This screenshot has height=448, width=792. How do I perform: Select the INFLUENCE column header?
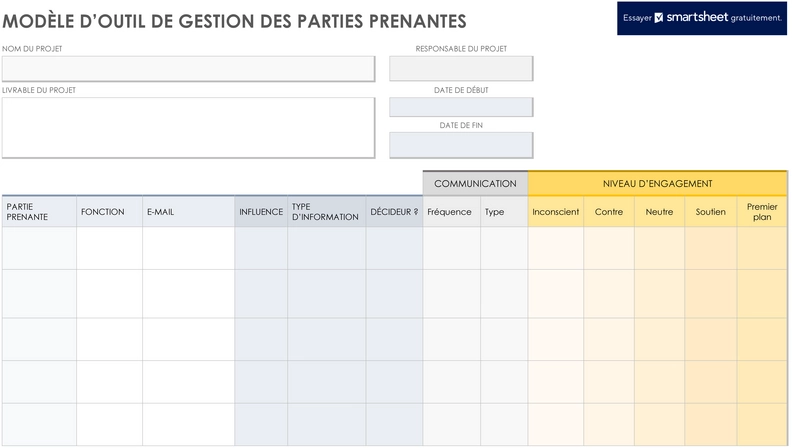pyautogui.click(x=261, y=212)
